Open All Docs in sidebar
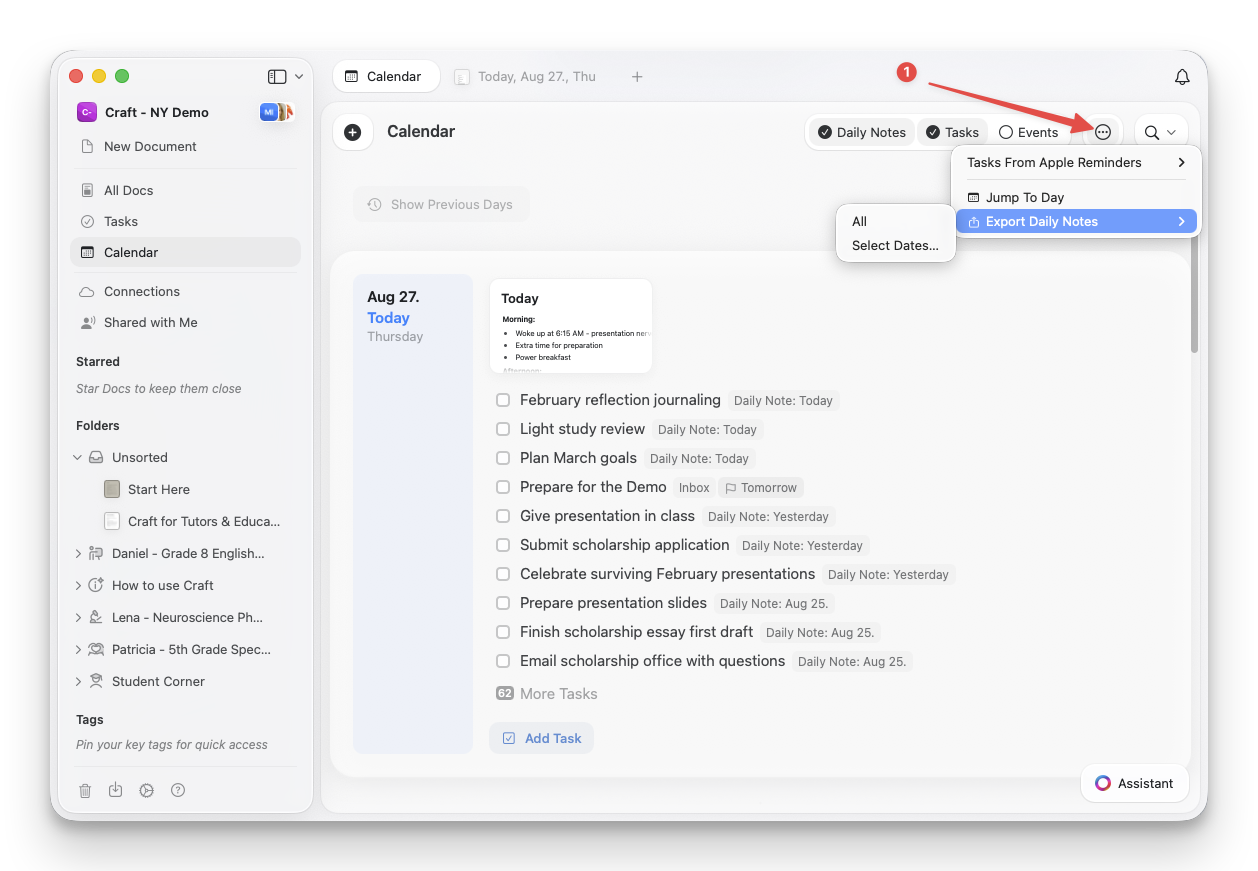The image size is (1258, 871). pos(185,190)
